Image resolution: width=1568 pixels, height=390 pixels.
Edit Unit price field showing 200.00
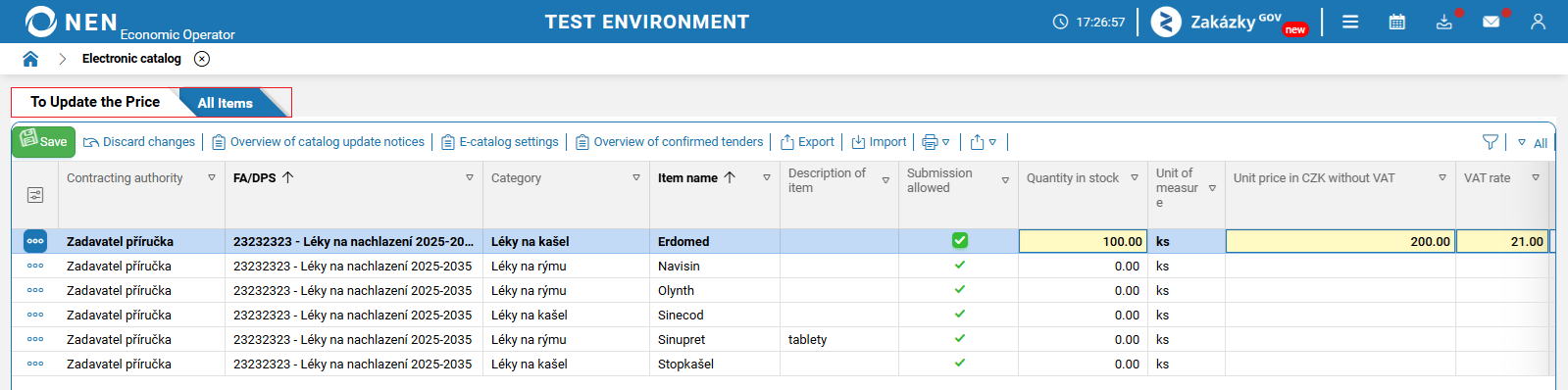click(x=1340, y=241)
